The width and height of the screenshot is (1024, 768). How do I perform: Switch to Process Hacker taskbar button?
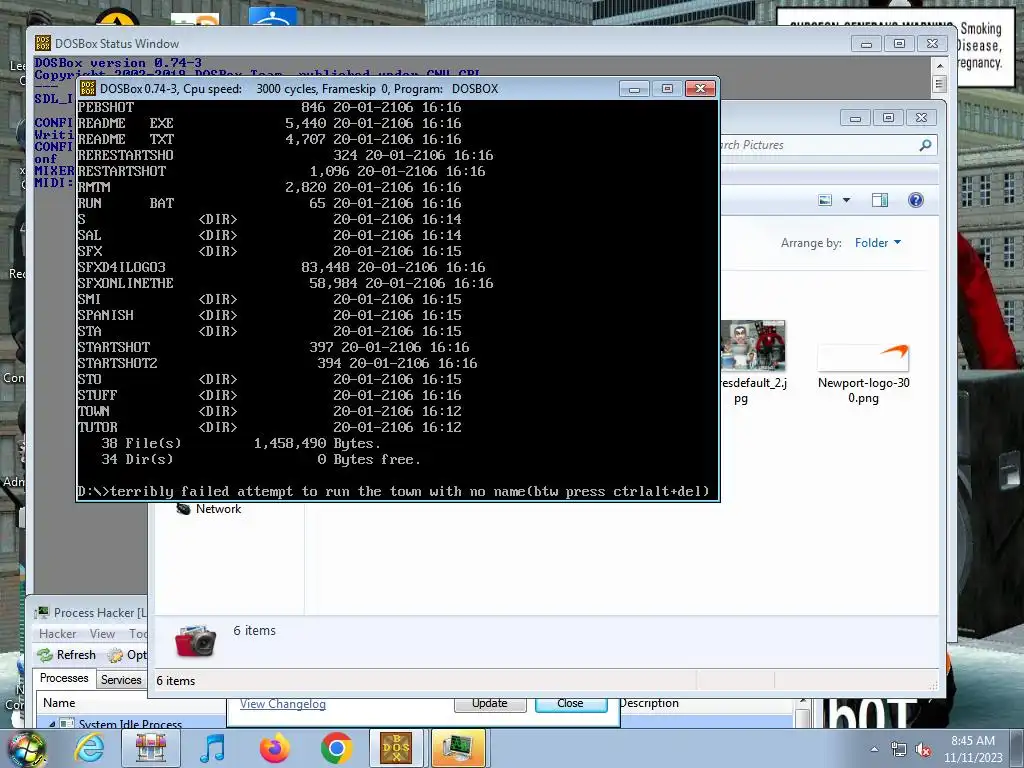tap(458, 748)
